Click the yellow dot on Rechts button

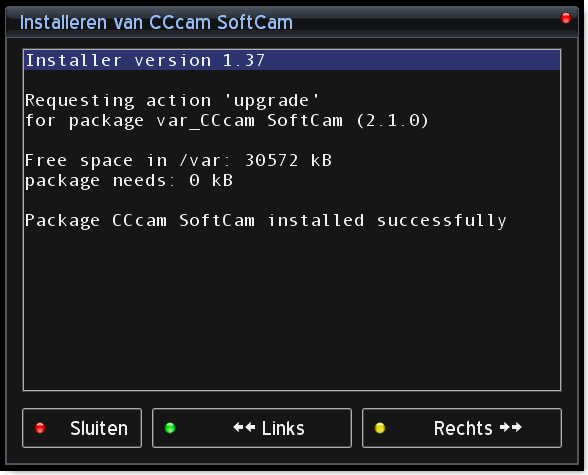coord(380,428)
